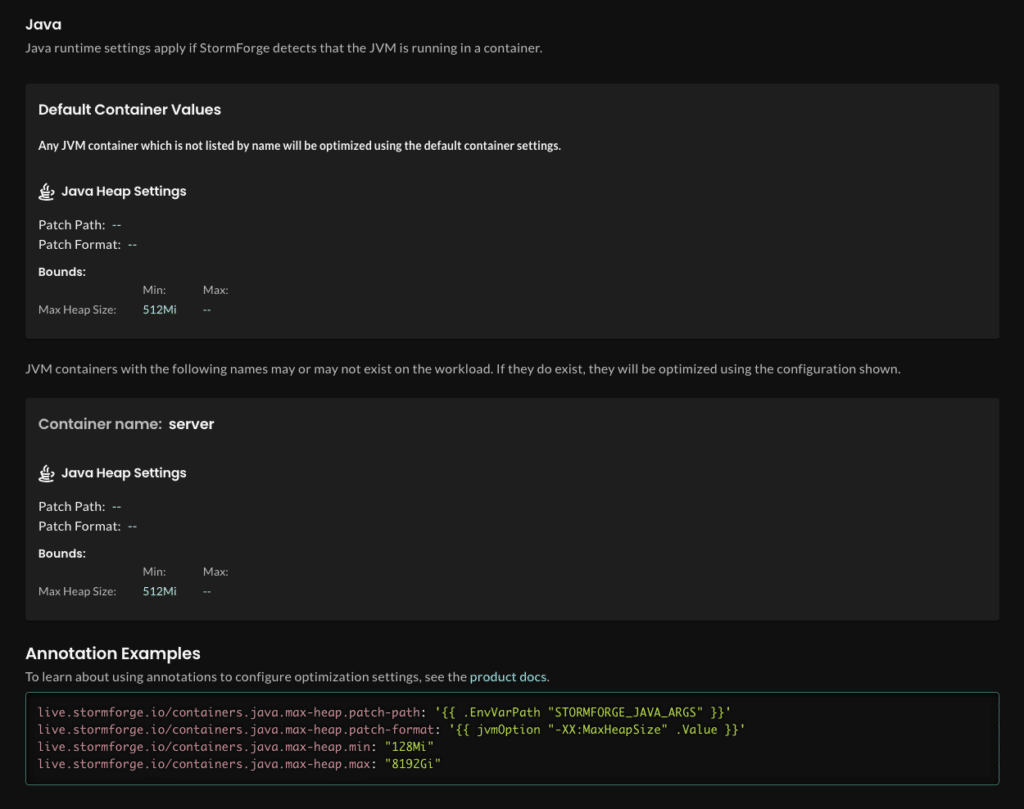
Task: Click Min column header in default container
Action: [154, 290]
